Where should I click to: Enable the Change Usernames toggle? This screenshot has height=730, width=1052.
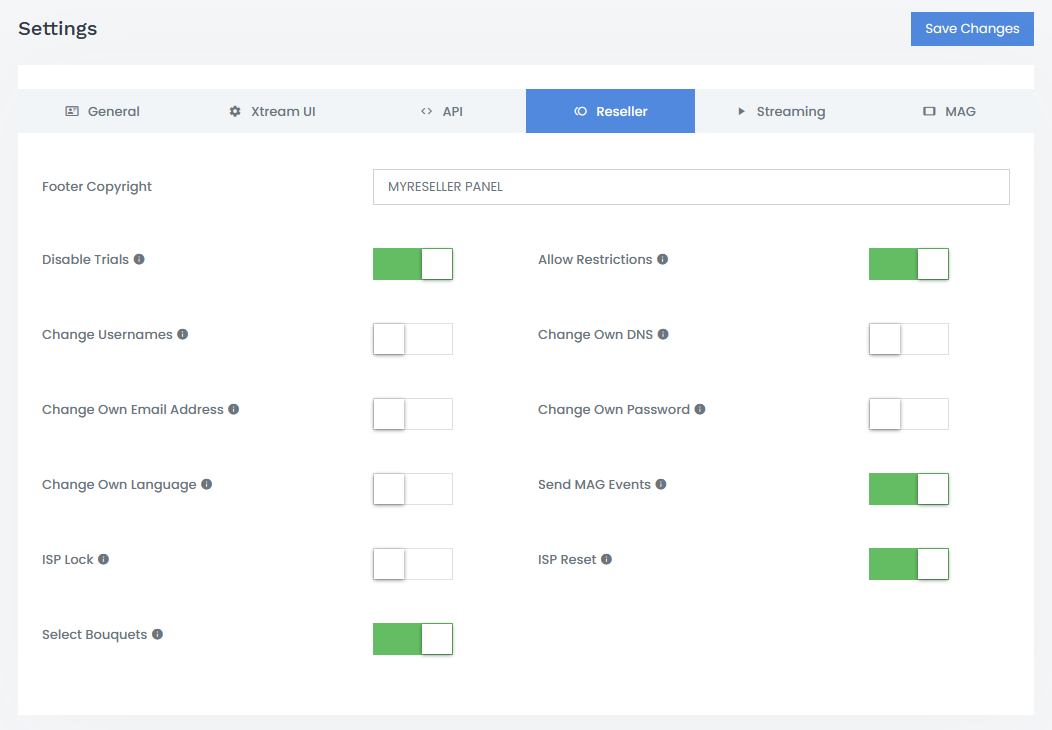(413, 339)
